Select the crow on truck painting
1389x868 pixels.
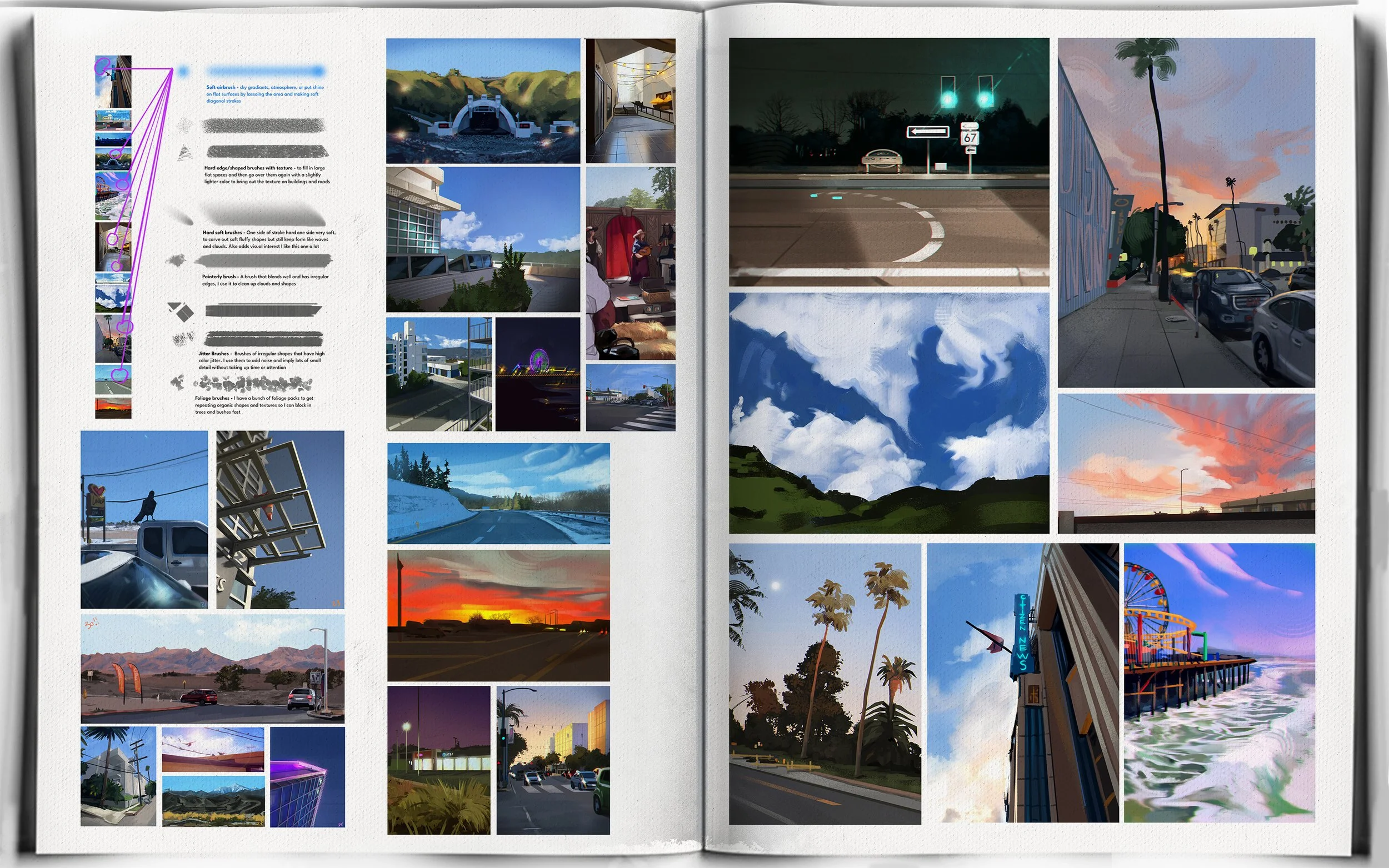(x=144, y=519)
